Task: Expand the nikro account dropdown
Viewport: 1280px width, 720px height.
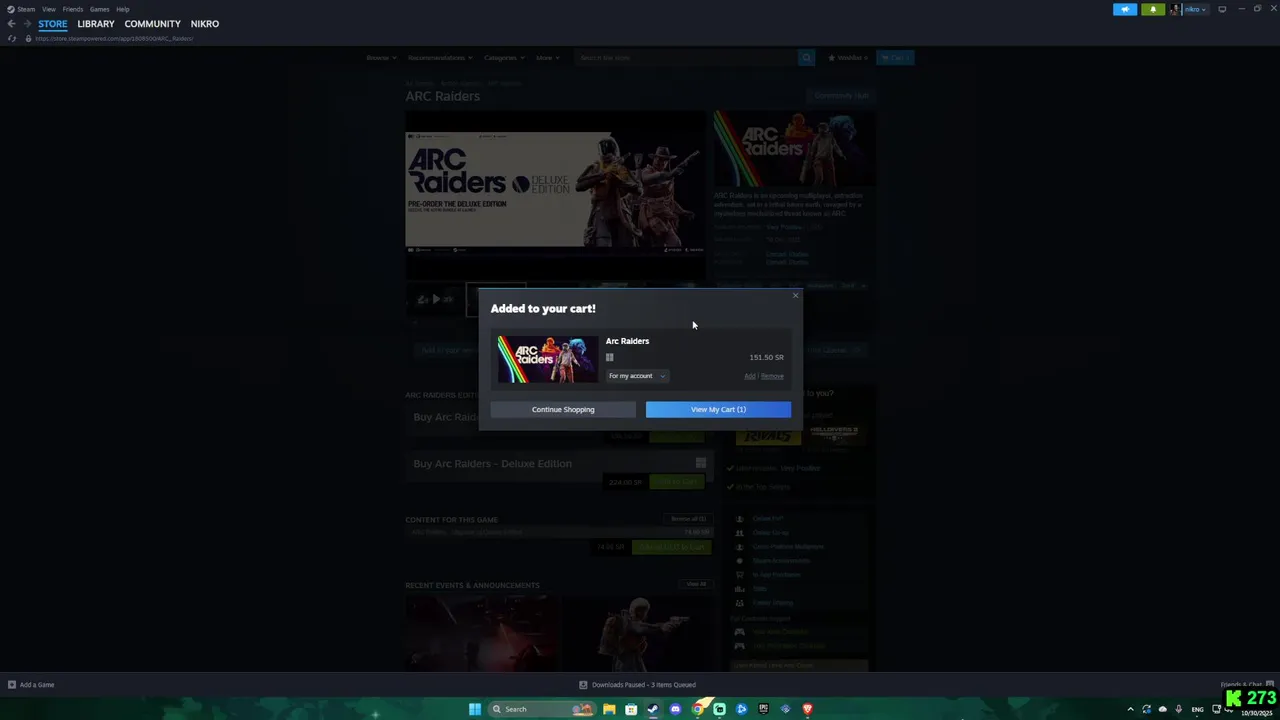Action: tap(1196, 9)
